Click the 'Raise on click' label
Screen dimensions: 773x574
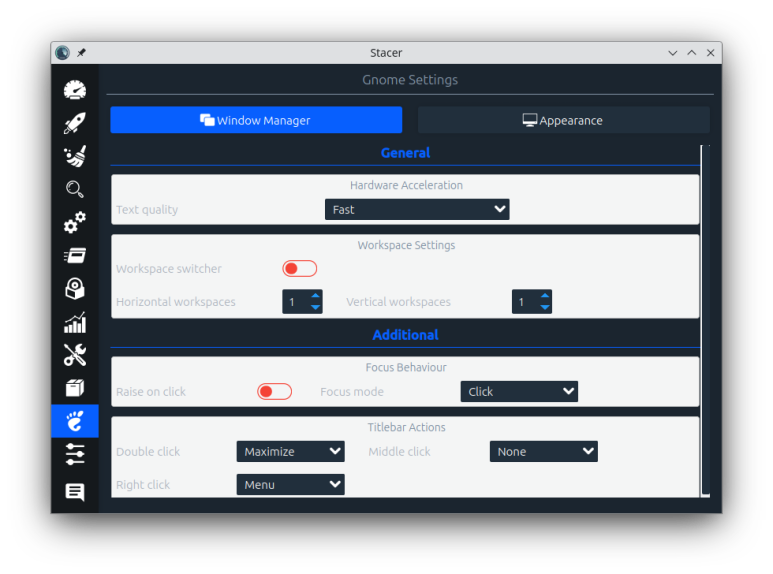point(151,392)
